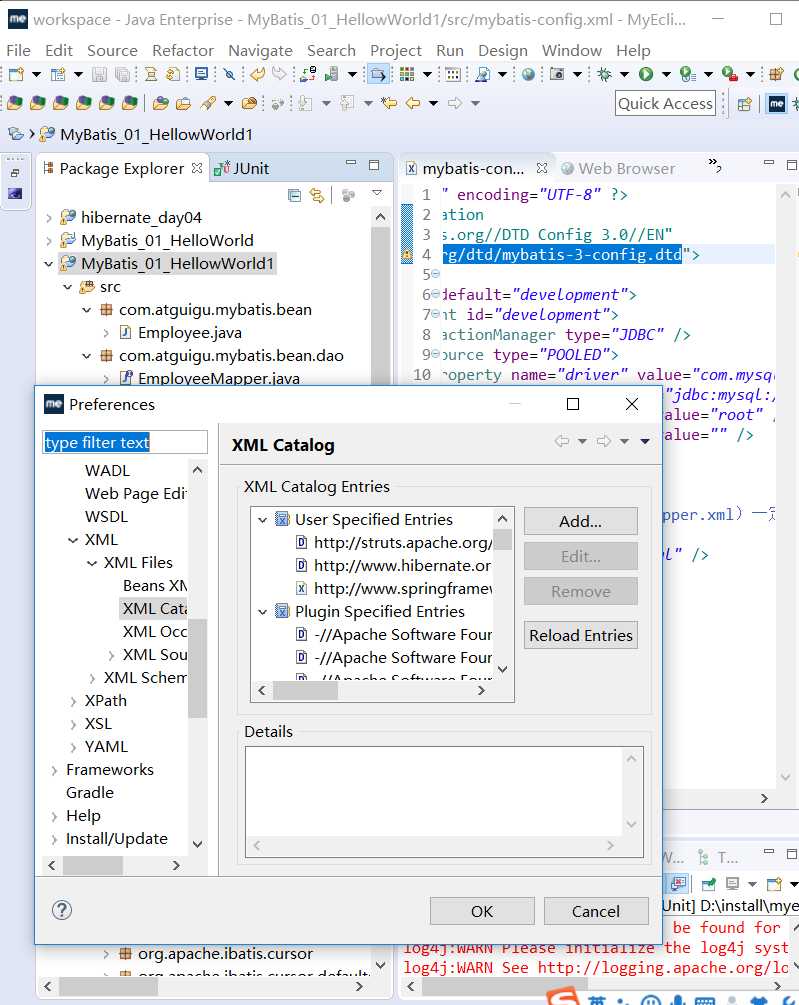
Task: Click OK in Preferences dialog
Action: 482,911
